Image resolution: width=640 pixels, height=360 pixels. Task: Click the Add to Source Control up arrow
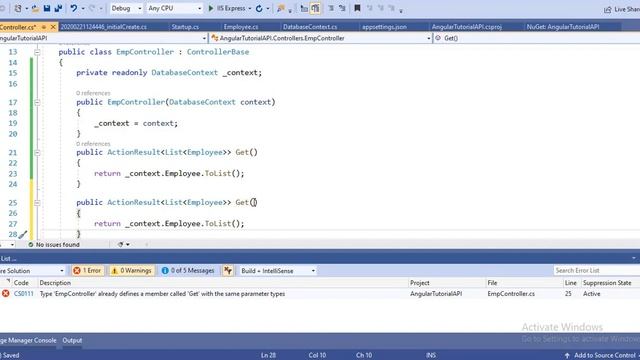click(567, 356)
